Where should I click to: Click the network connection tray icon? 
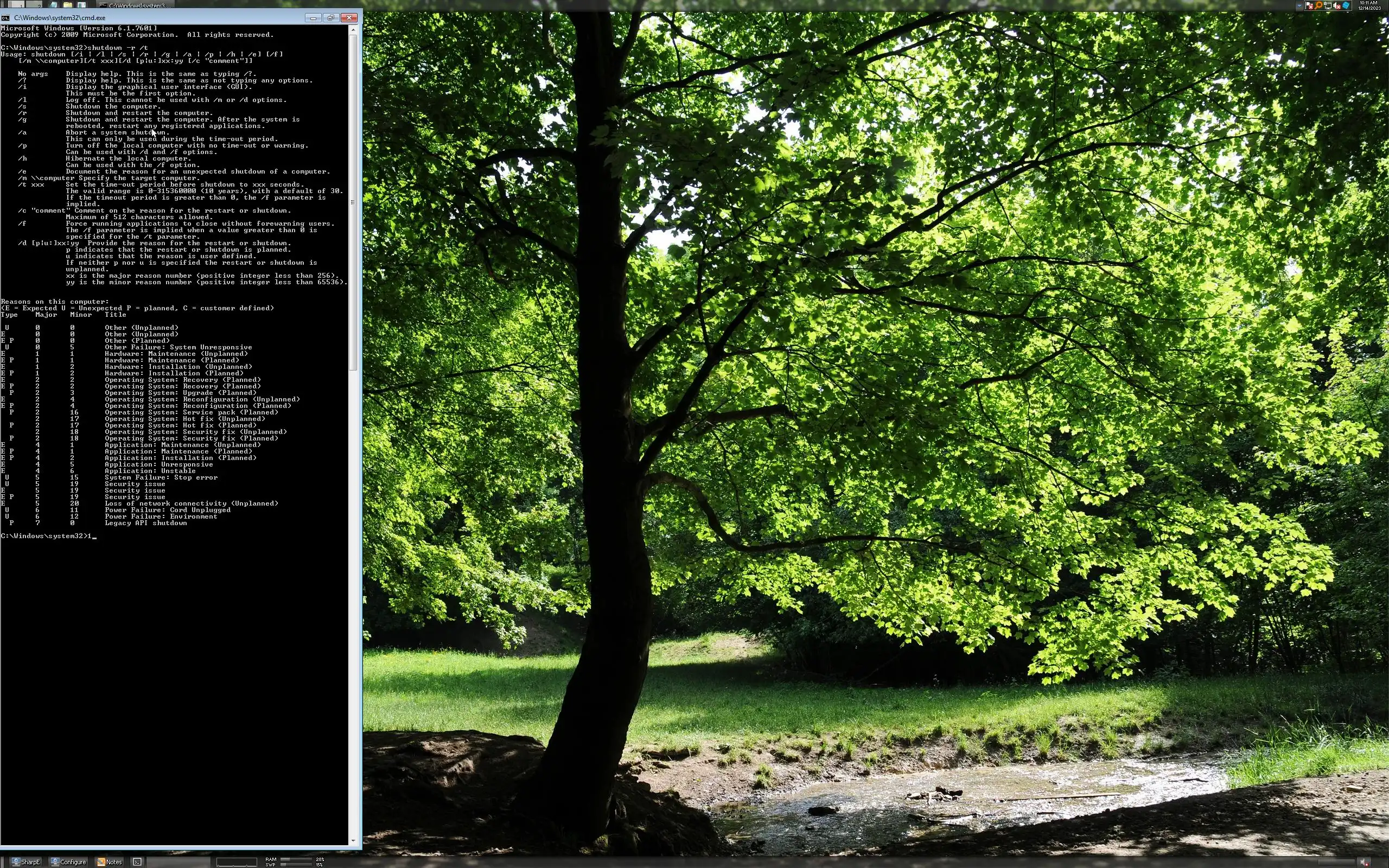point(1328,6)
